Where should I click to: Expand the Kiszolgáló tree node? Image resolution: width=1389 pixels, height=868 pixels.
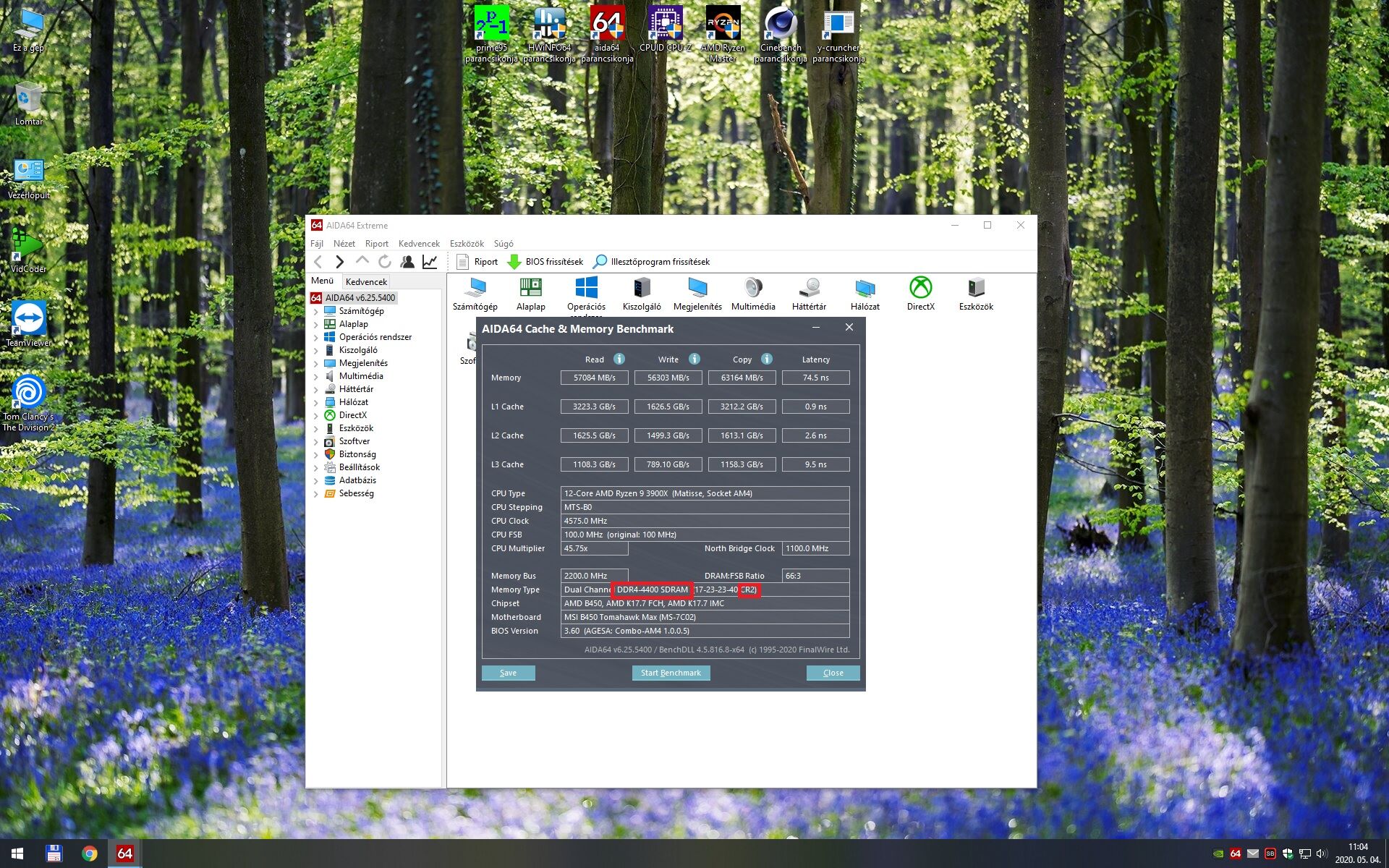(316, 351)
